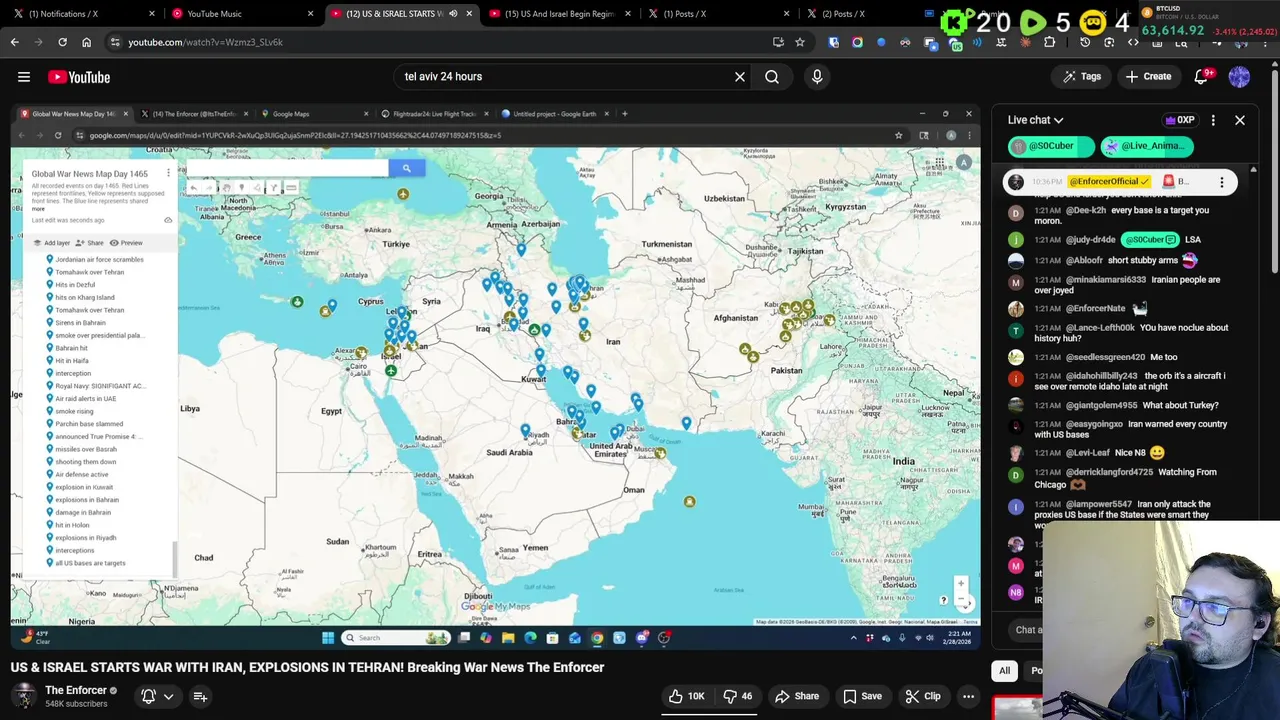Select the Add directions tool

click(x=273, y=188)
